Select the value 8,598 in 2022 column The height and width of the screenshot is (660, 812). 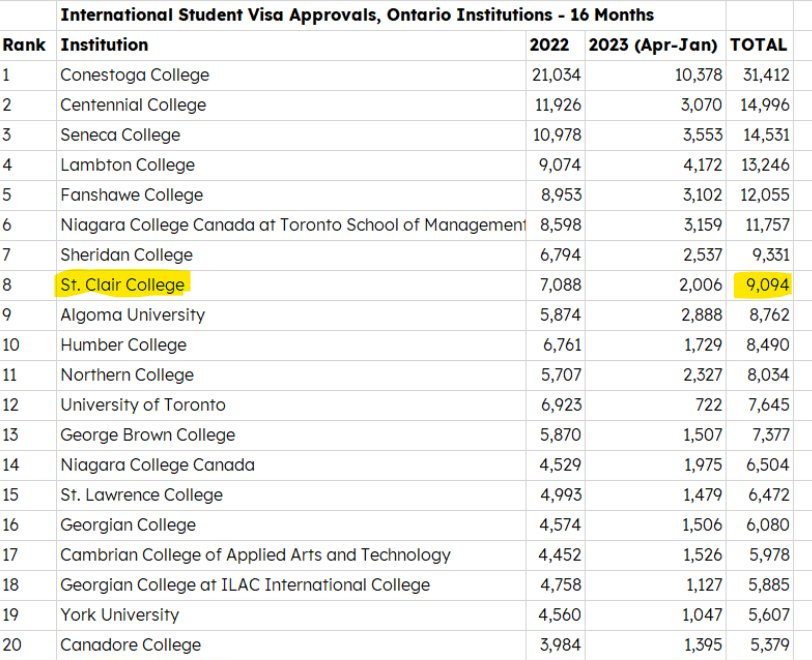[555, 225]
